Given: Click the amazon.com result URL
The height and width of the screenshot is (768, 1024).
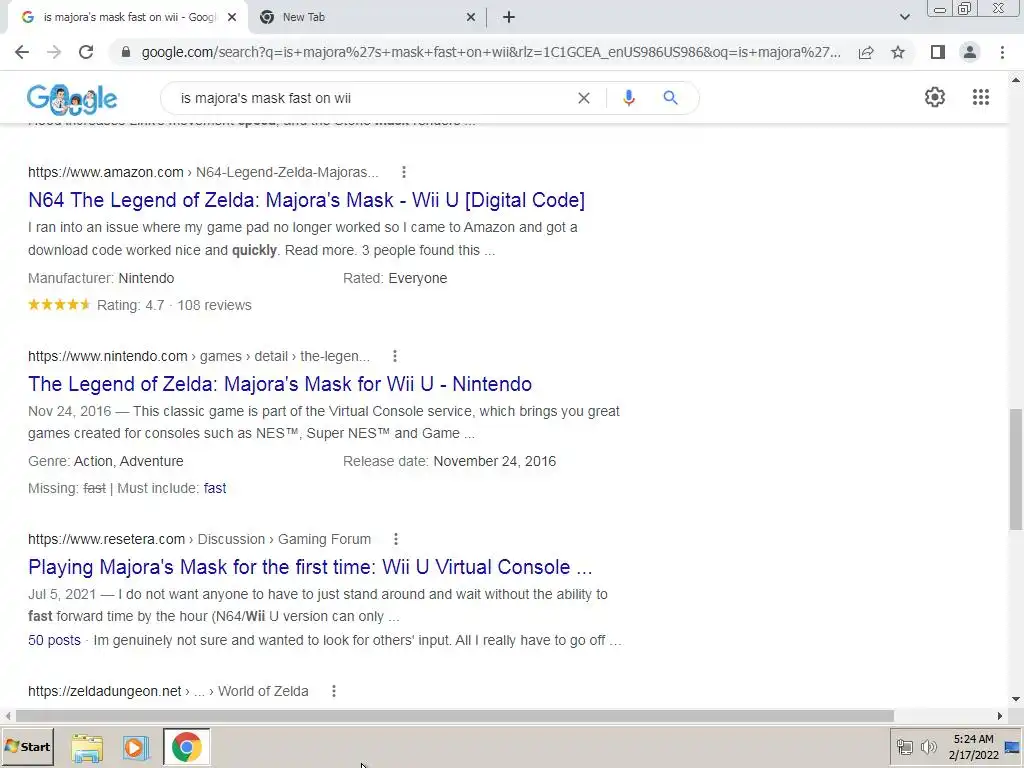Looking at the screenshot, I should pos(203,172).
